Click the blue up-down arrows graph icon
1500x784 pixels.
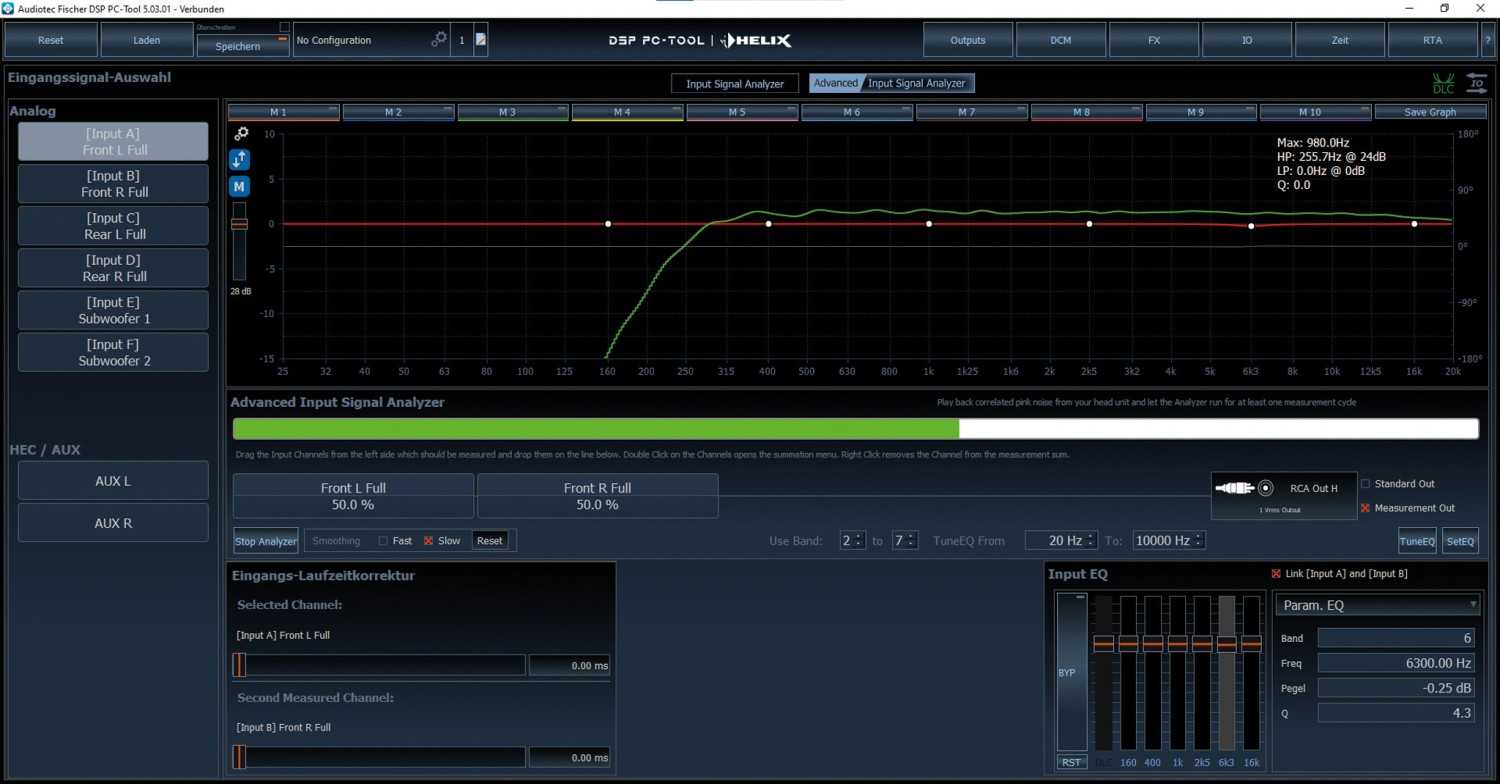coord(240,159)
